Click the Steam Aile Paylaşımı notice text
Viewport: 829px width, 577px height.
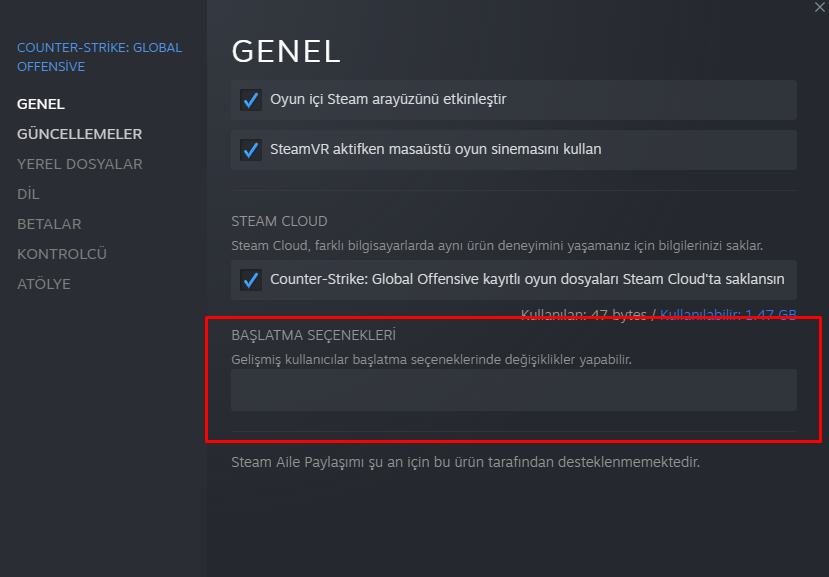point(465,462)
